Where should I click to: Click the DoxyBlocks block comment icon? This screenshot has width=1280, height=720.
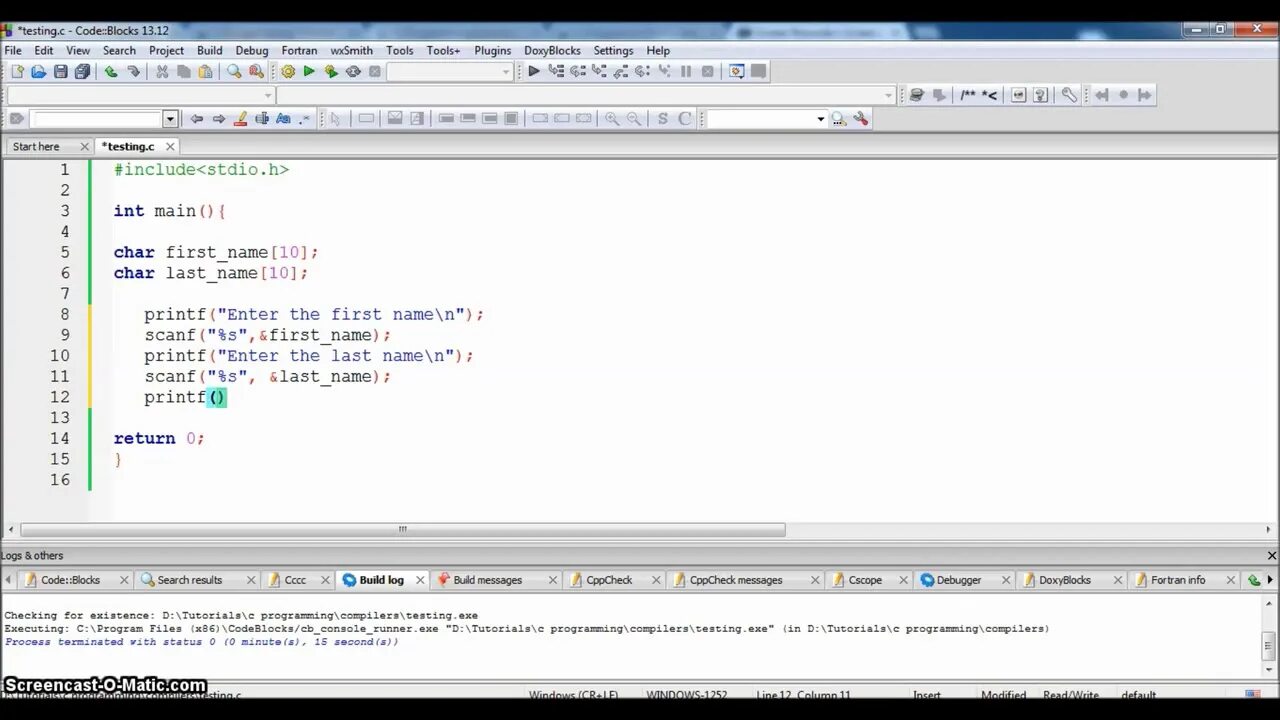coord(968,95)
